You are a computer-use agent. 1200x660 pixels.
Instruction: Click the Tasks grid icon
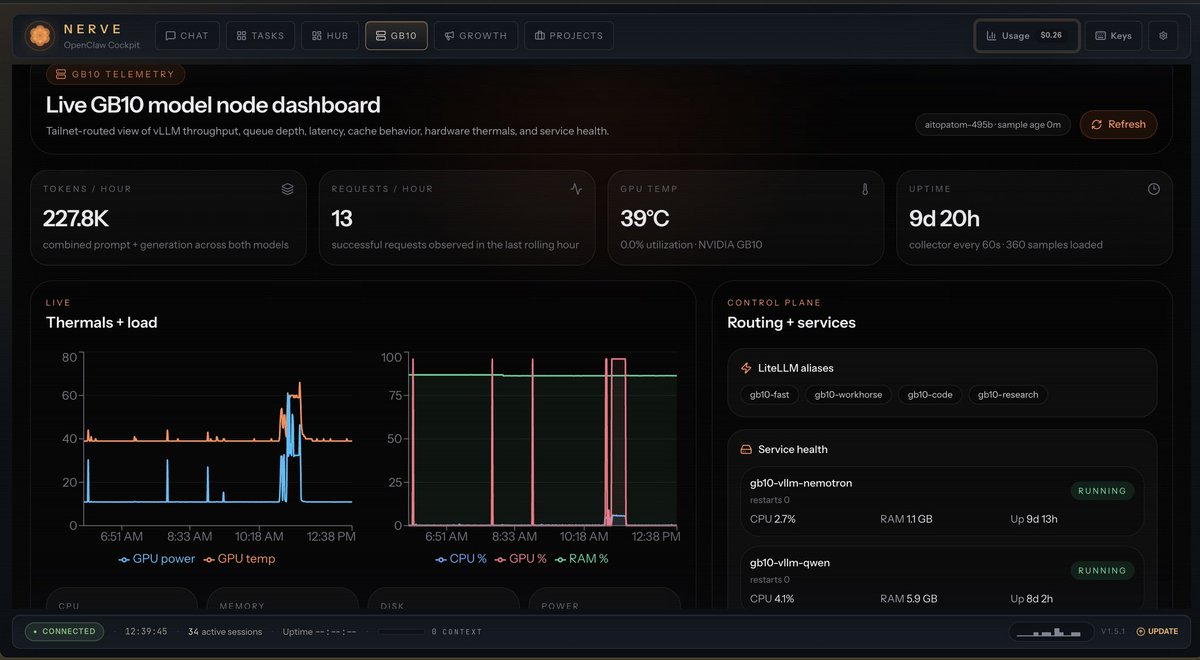[x=241, y=36]
